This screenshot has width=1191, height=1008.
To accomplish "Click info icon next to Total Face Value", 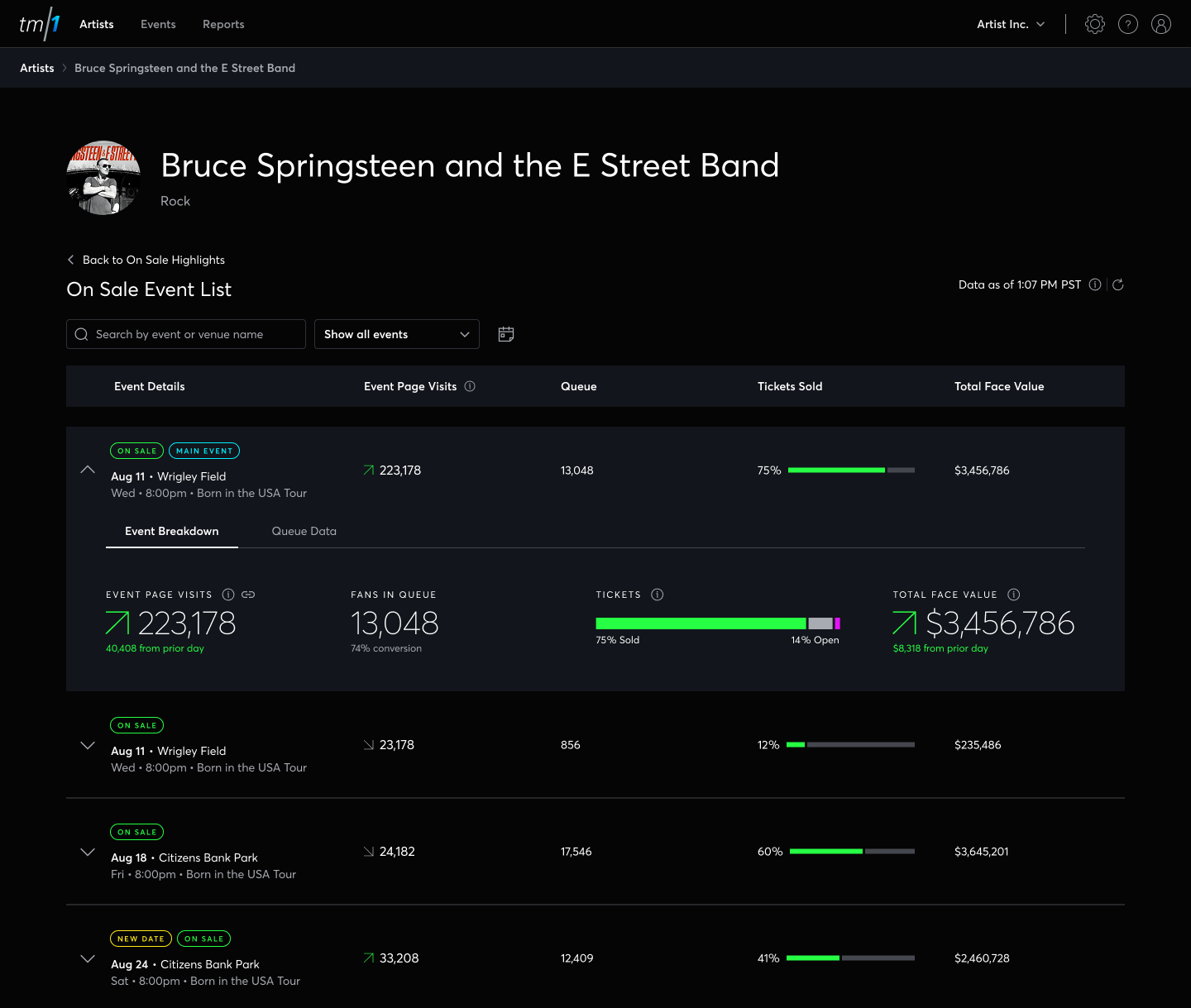I will point(1014,595).
